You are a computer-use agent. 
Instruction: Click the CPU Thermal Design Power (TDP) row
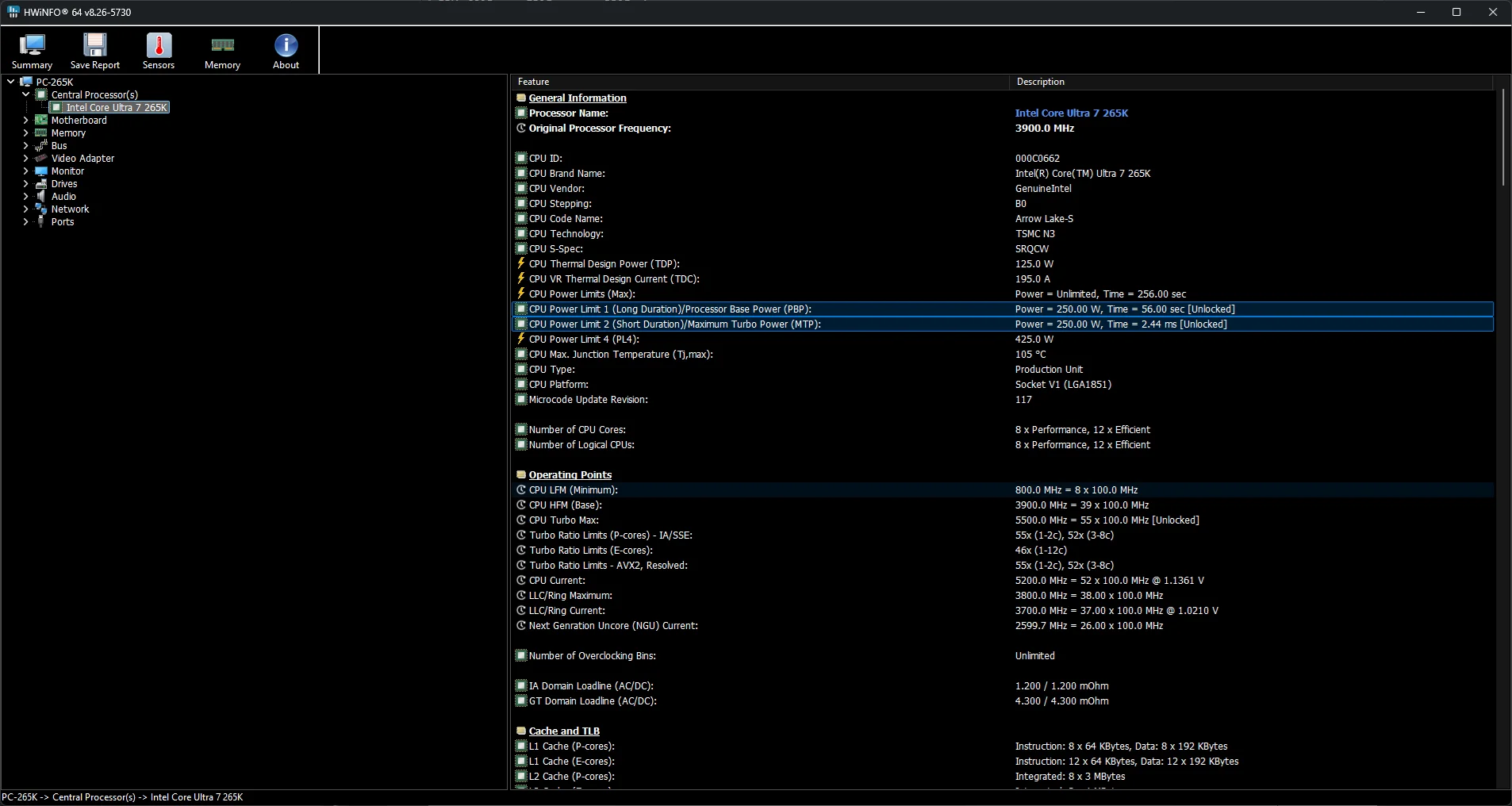(1003, 264)
